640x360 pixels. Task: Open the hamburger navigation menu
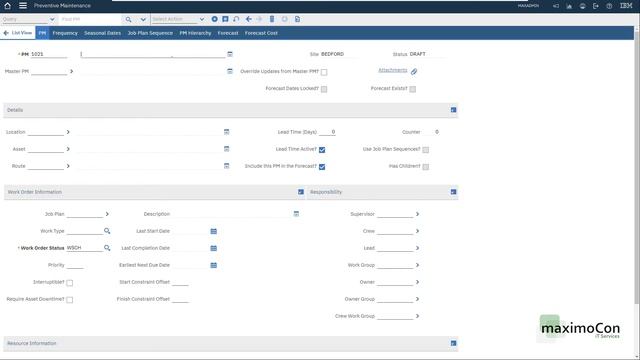[23, 6]
